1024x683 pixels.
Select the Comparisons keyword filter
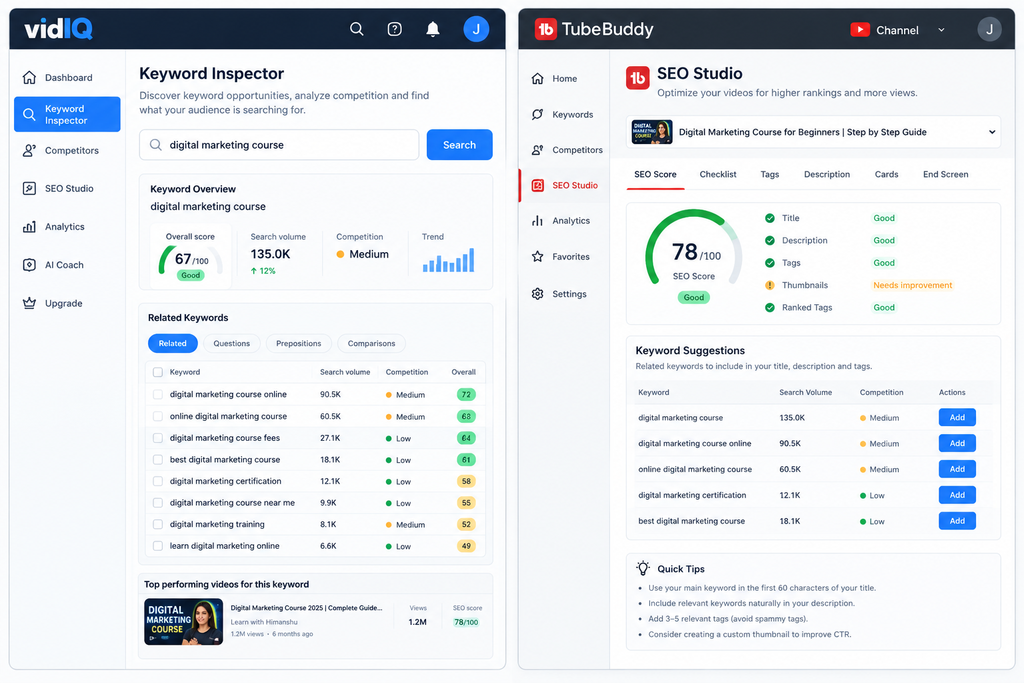pyautogui.click(x=371, y=343)
